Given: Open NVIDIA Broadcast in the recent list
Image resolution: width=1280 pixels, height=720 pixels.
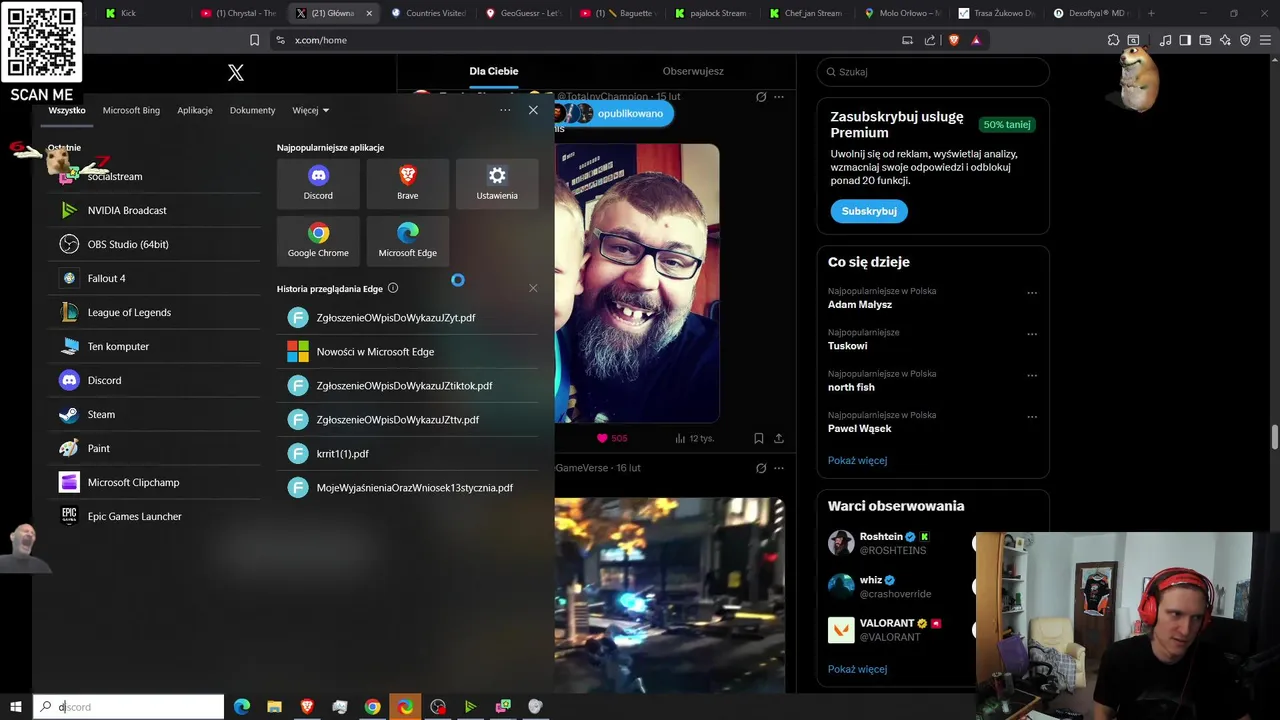Looking at the screenshot, I should 154,210.
